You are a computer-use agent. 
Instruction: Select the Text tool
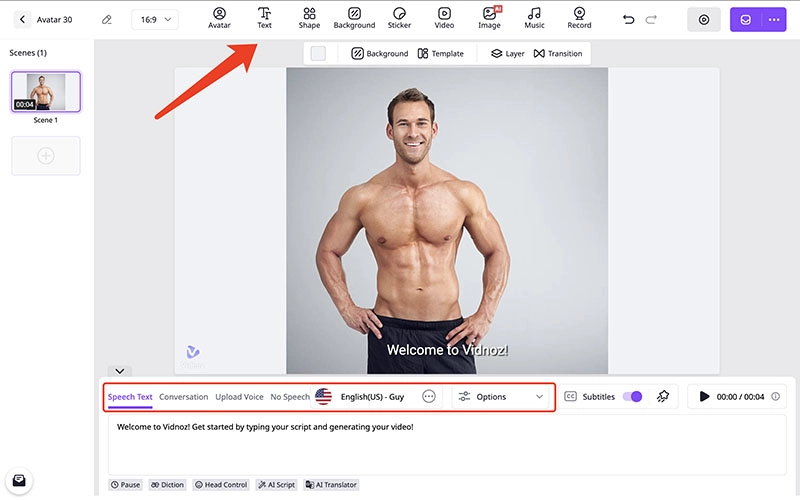[x=264, y=18]
